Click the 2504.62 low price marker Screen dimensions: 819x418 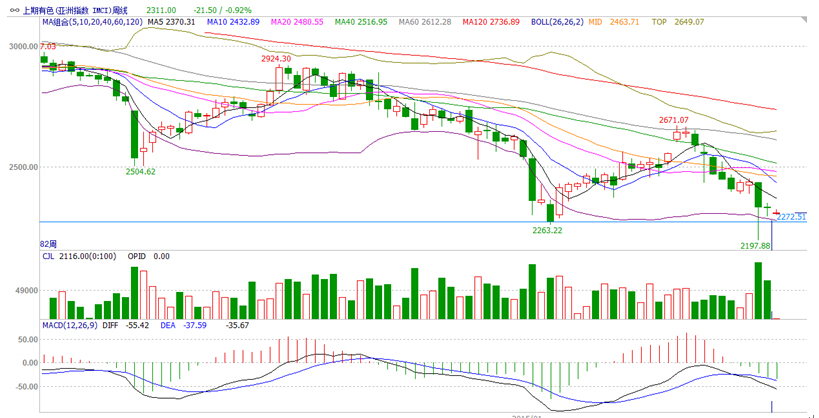click(140, 171)
